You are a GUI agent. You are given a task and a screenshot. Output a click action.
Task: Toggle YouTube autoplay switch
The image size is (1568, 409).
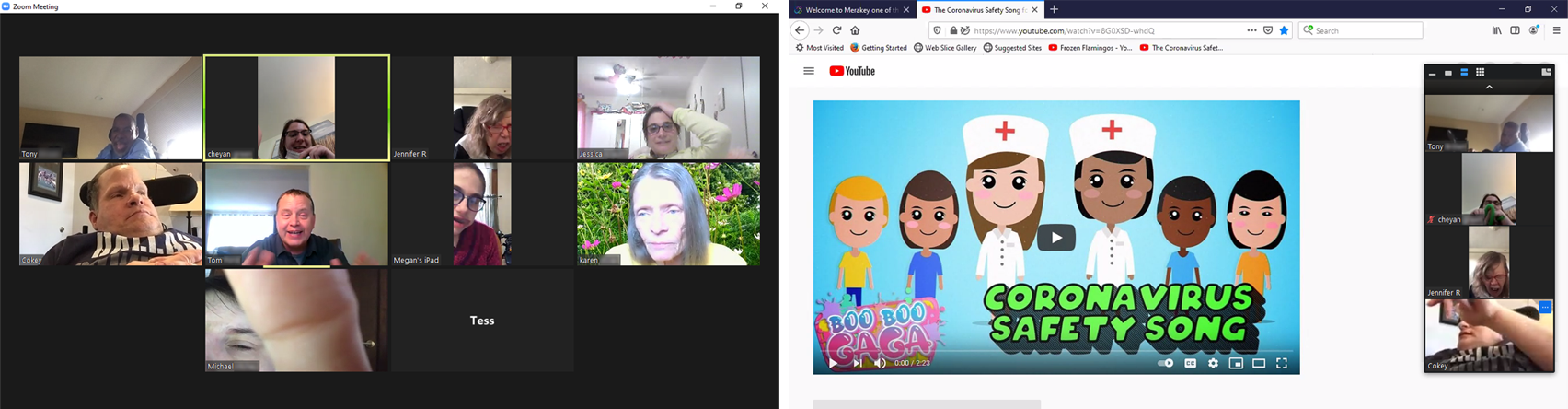(x=1165, y=363)
